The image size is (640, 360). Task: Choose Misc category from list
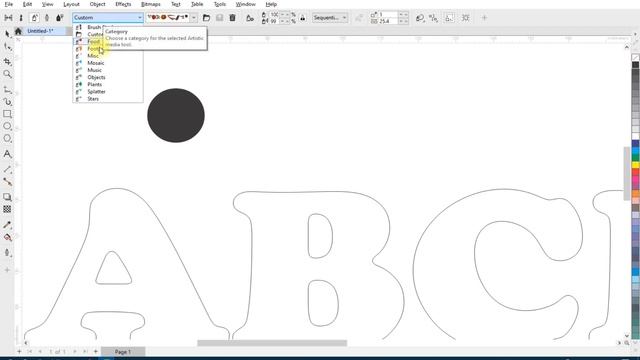(x=108, y=56)
